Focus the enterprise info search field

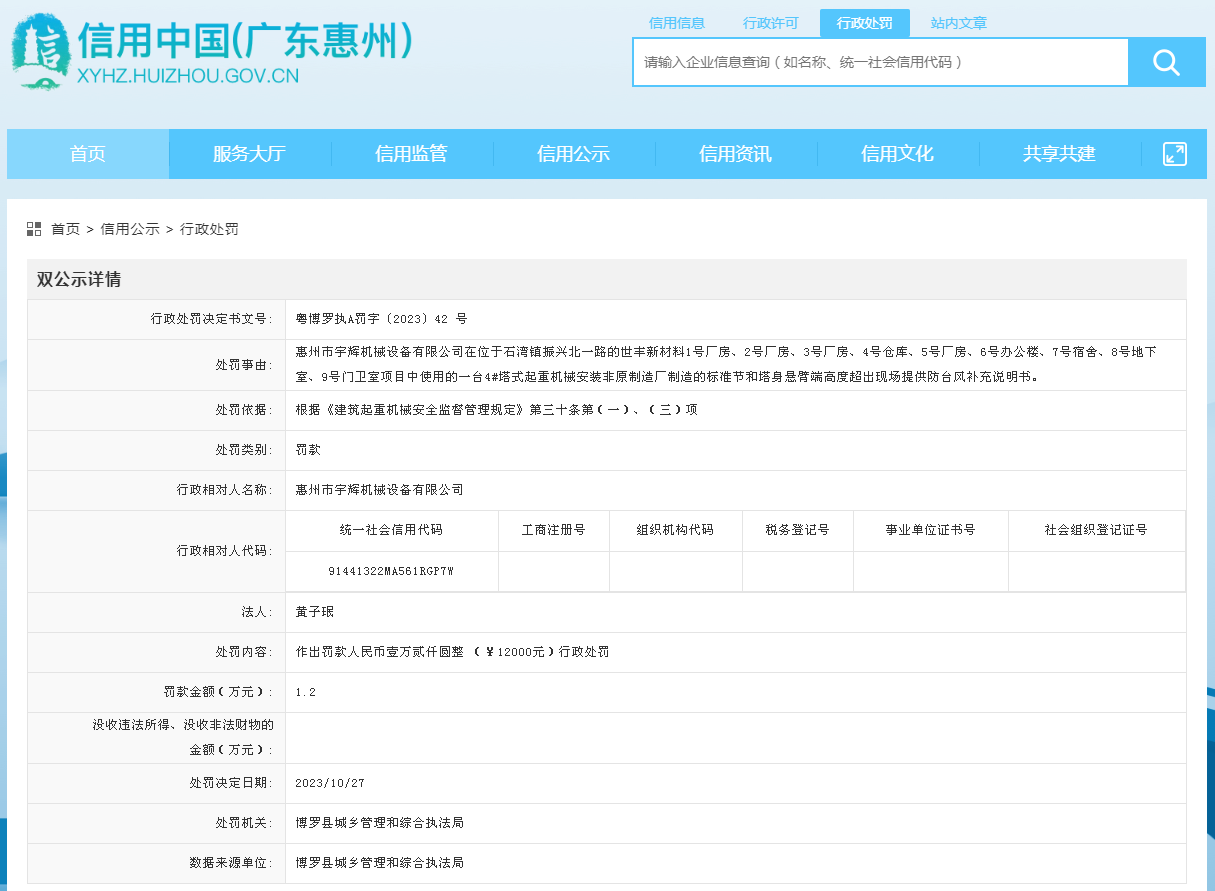point(880,62)
